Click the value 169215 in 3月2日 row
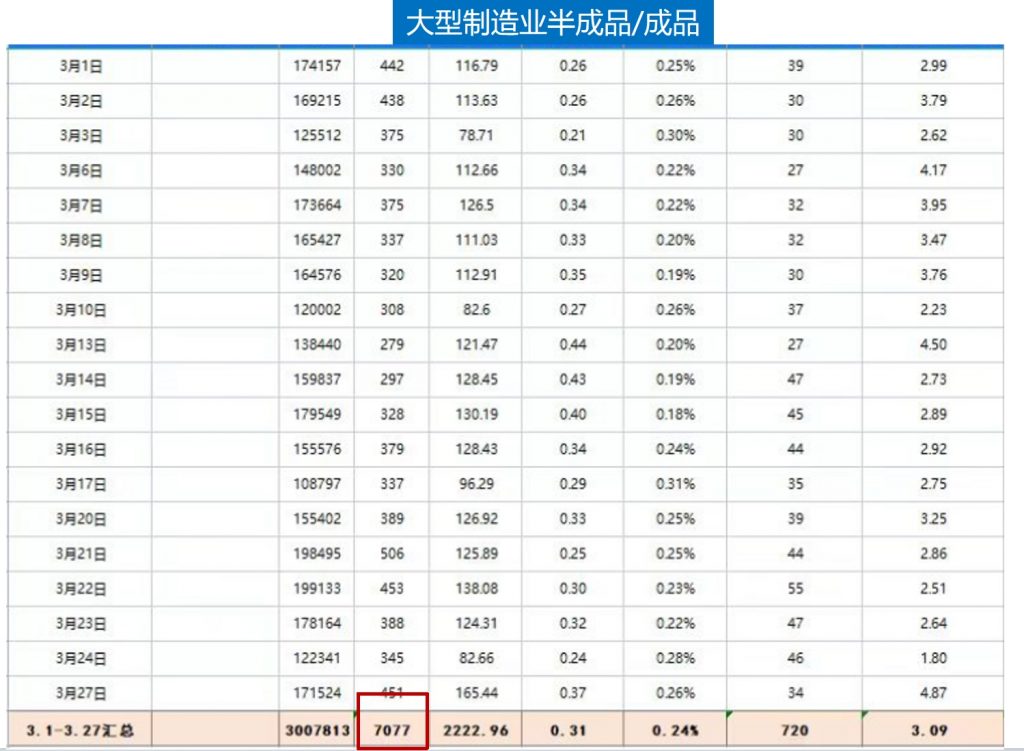 (x=317, y=101)
